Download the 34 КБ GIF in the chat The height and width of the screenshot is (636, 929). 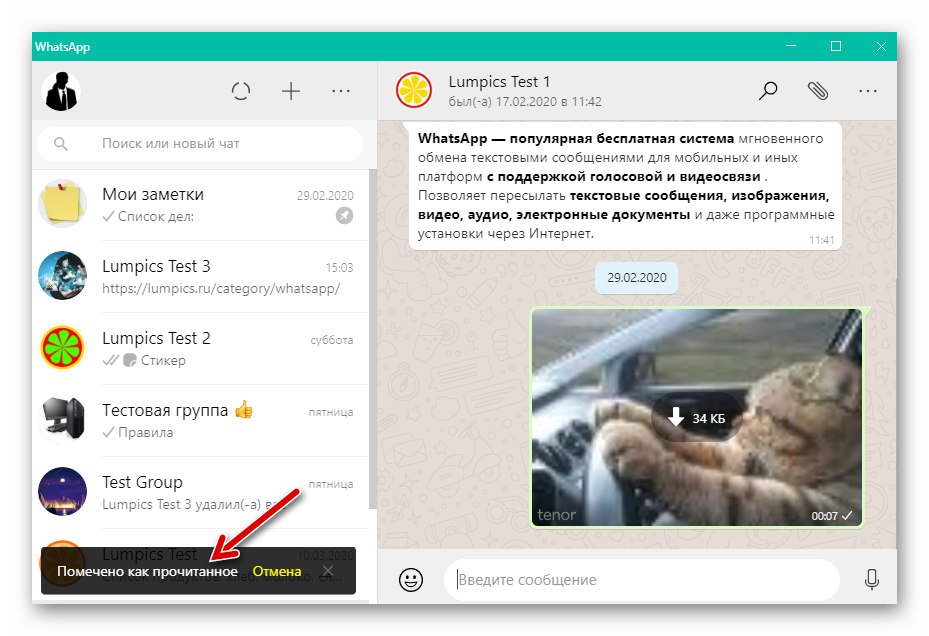(x=695, y=416)
